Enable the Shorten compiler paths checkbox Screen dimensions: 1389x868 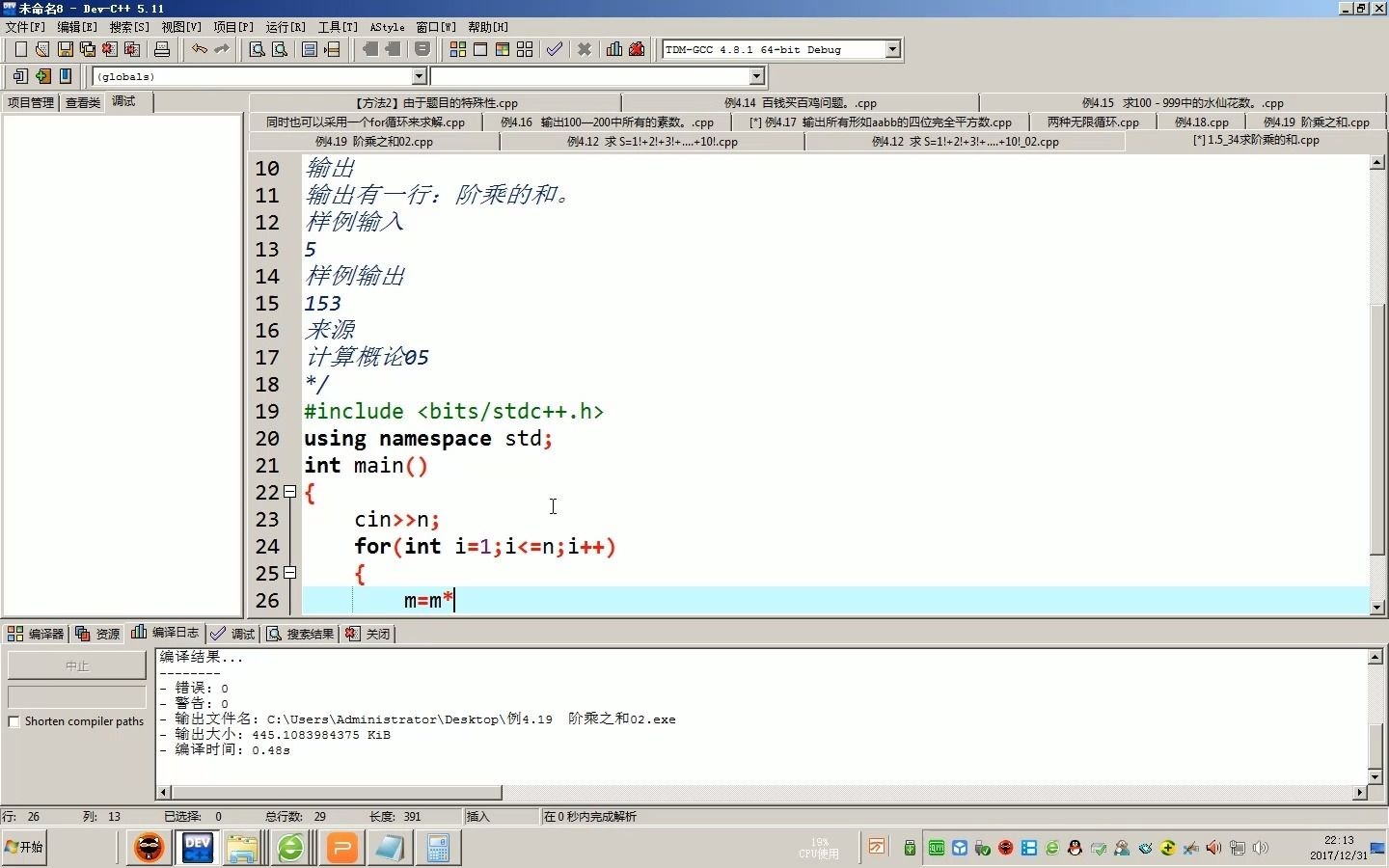coord(14,721)
